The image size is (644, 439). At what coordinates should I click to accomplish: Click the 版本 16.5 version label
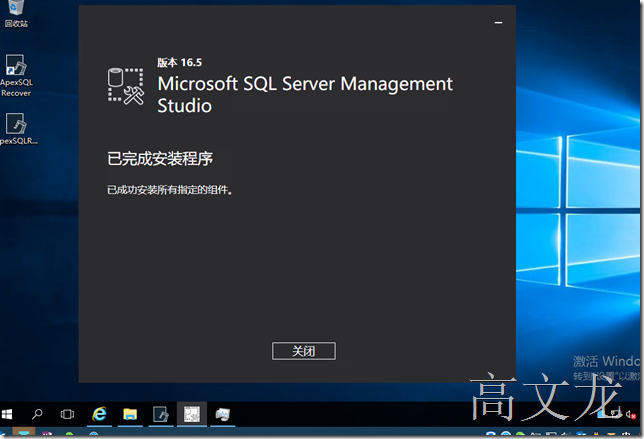click(179, 62)
